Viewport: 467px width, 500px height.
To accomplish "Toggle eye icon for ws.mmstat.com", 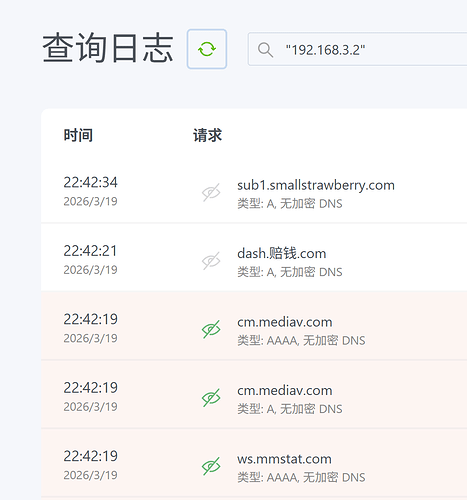I will (x=211, y=466).
